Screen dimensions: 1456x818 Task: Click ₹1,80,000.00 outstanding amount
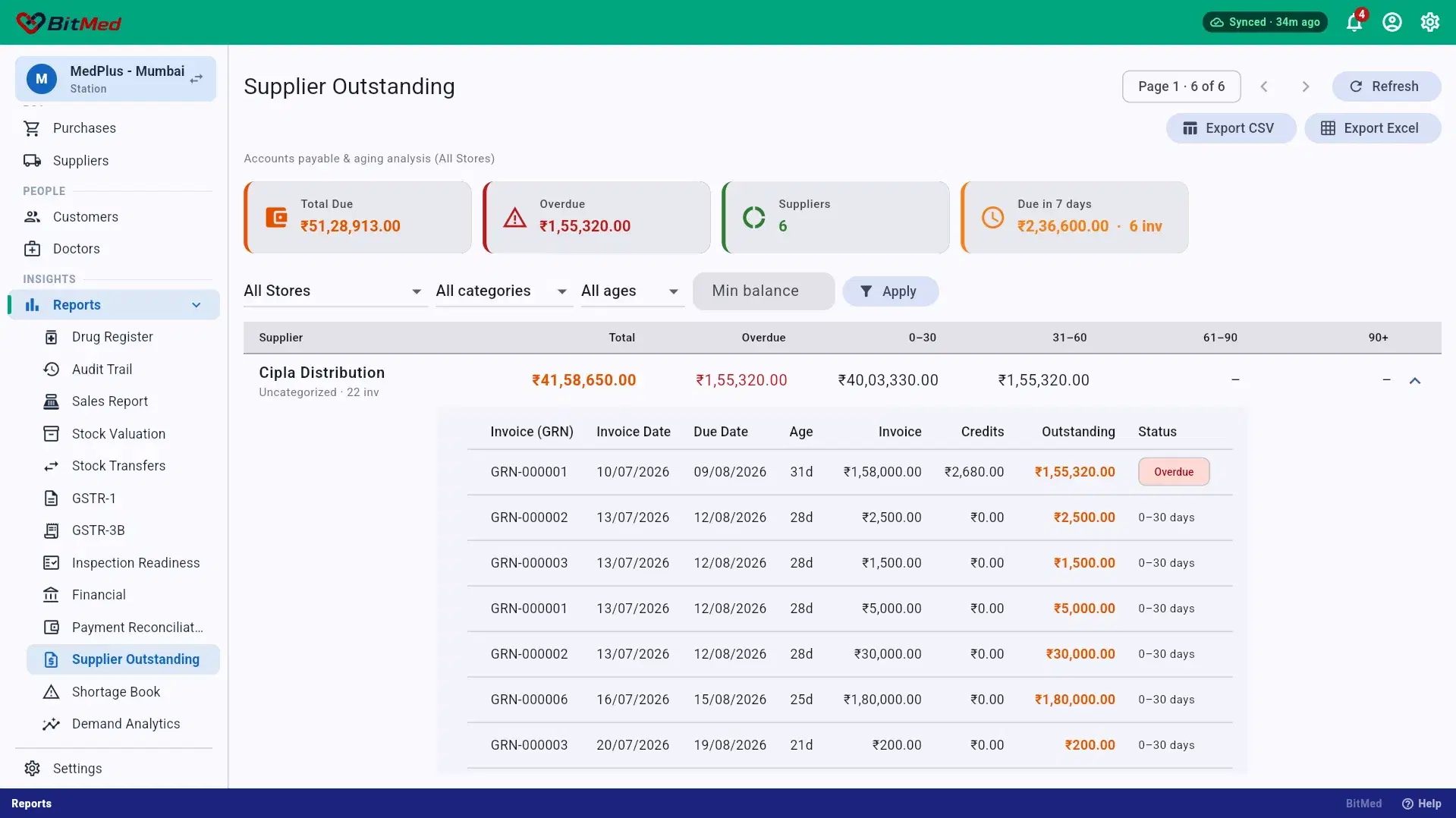(1075, 700)
